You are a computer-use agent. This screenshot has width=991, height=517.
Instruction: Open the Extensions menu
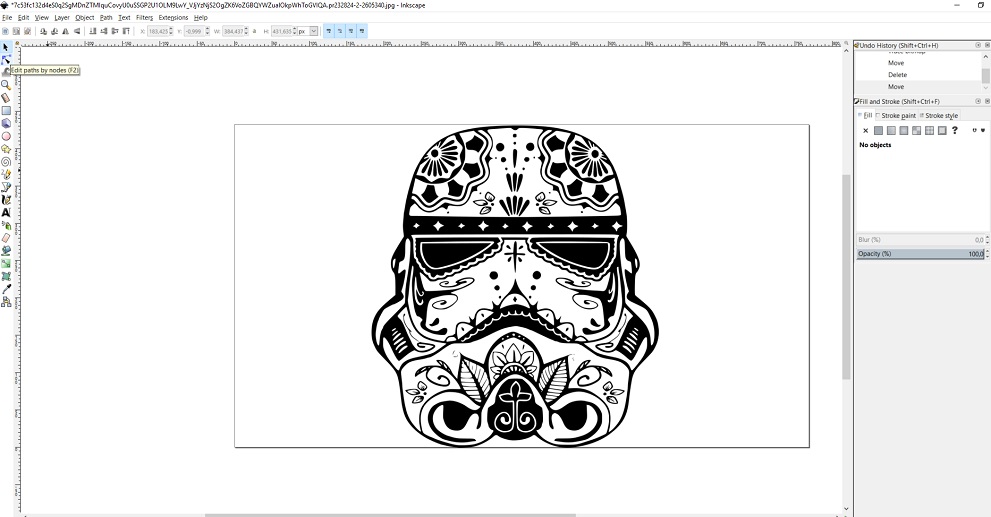point(173,18)
